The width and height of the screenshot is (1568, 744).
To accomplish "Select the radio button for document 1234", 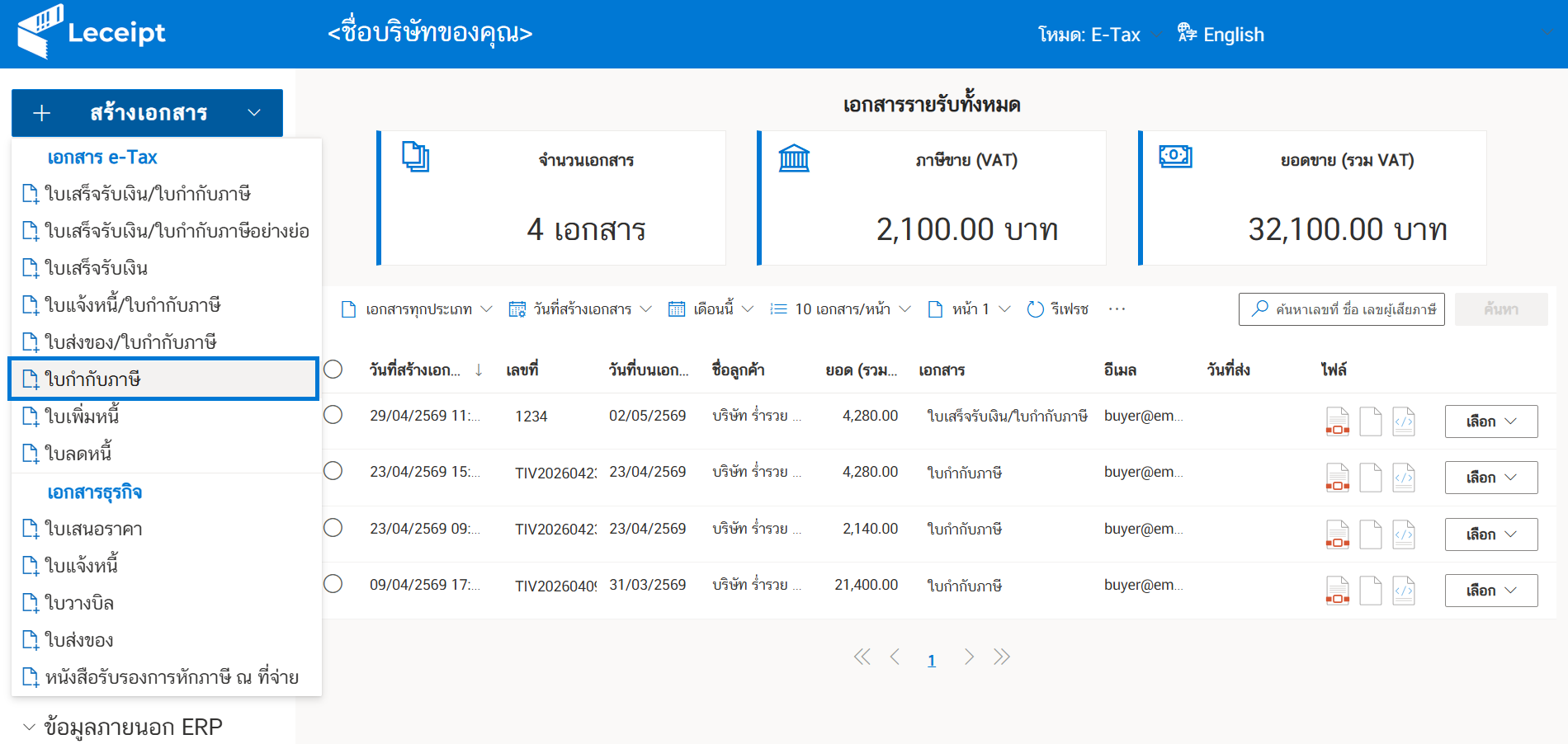I will (x=333, y=415).
